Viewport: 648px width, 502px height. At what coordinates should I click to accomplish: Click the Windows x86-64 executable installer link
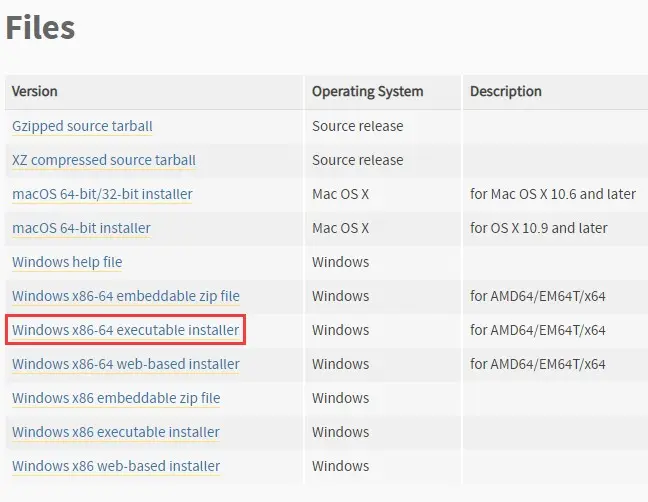pyautogui.click(x=125, y=330)
